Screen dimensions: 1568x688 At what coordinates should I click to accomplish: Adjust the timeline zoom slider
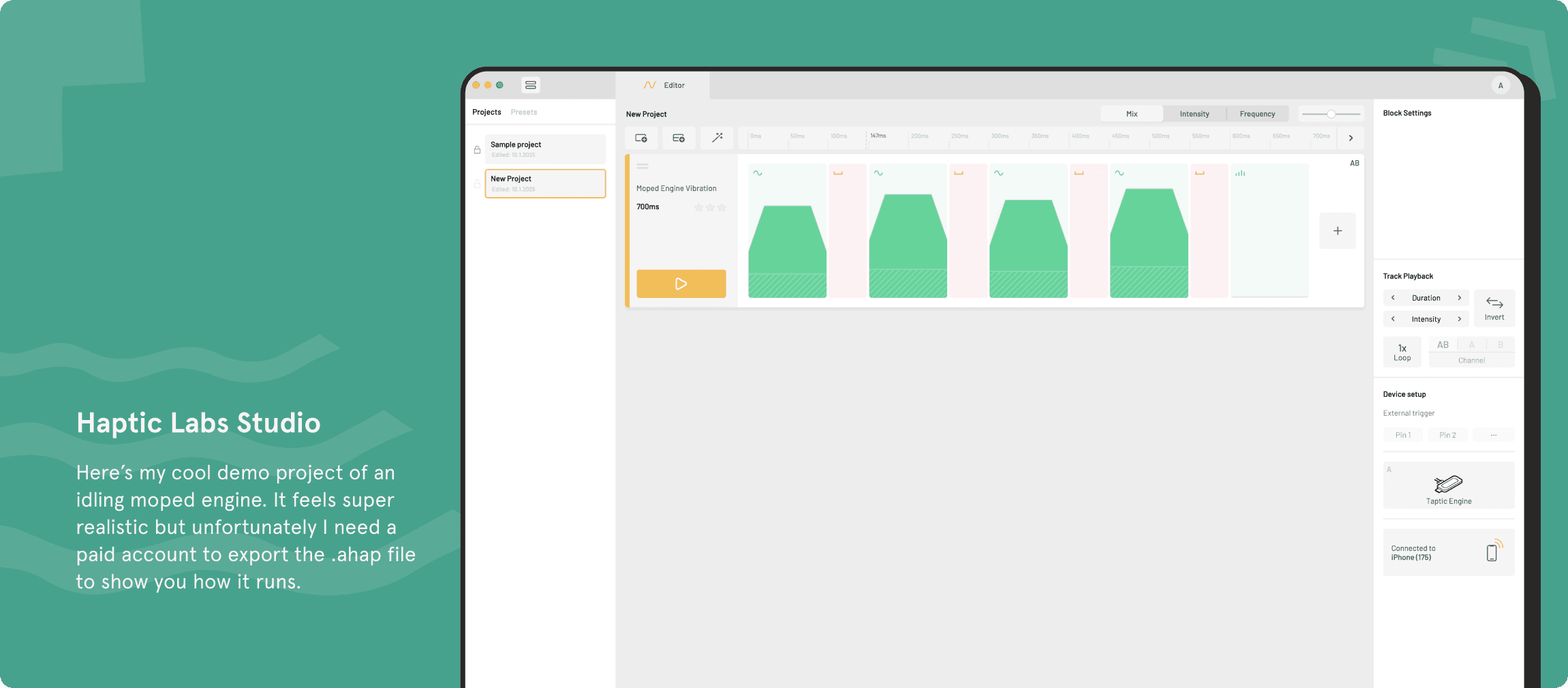click(x=1330, y=114)
